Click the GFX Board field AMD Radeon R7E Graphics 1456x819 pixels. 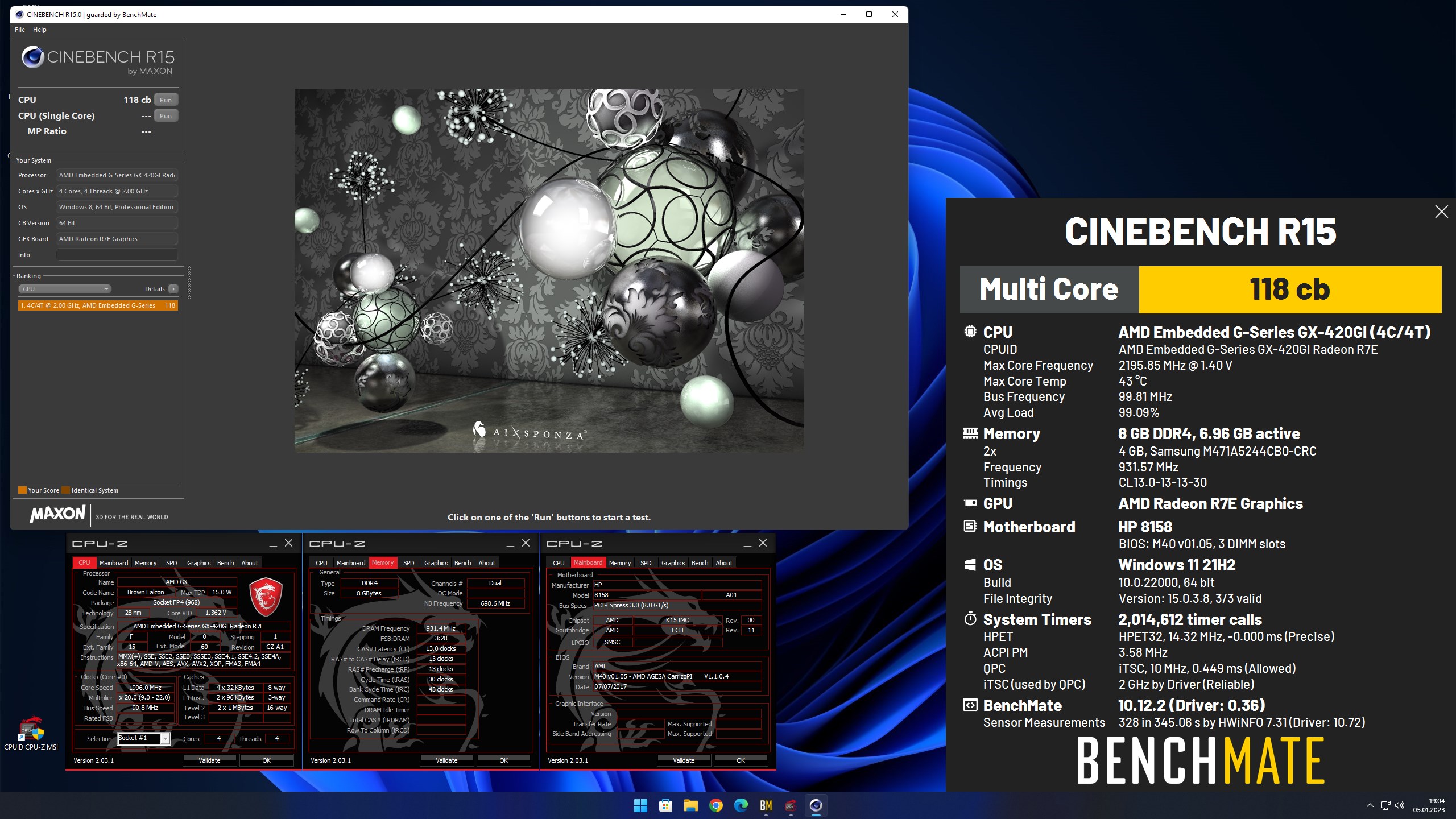pyautogui.click(x=117, y=239)
